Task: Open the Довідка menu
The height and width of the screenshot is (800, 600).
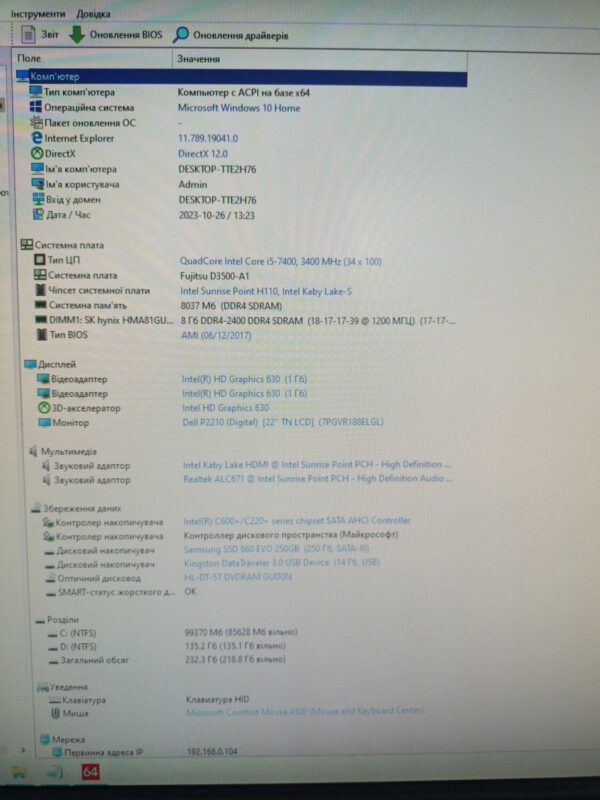Action: [93, 14]
